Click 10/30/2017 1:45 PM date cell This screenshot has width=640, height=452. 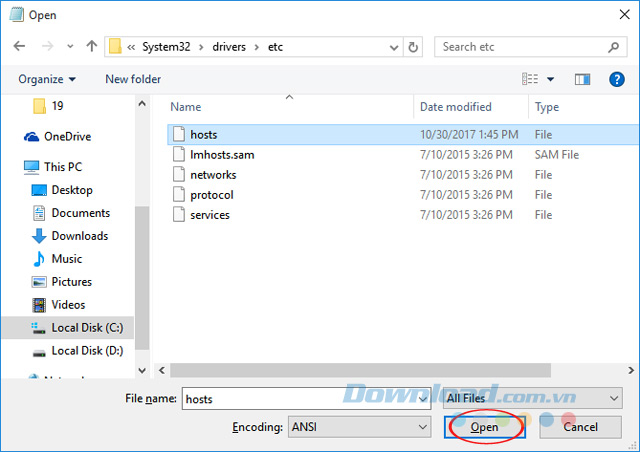coord(469,135)
